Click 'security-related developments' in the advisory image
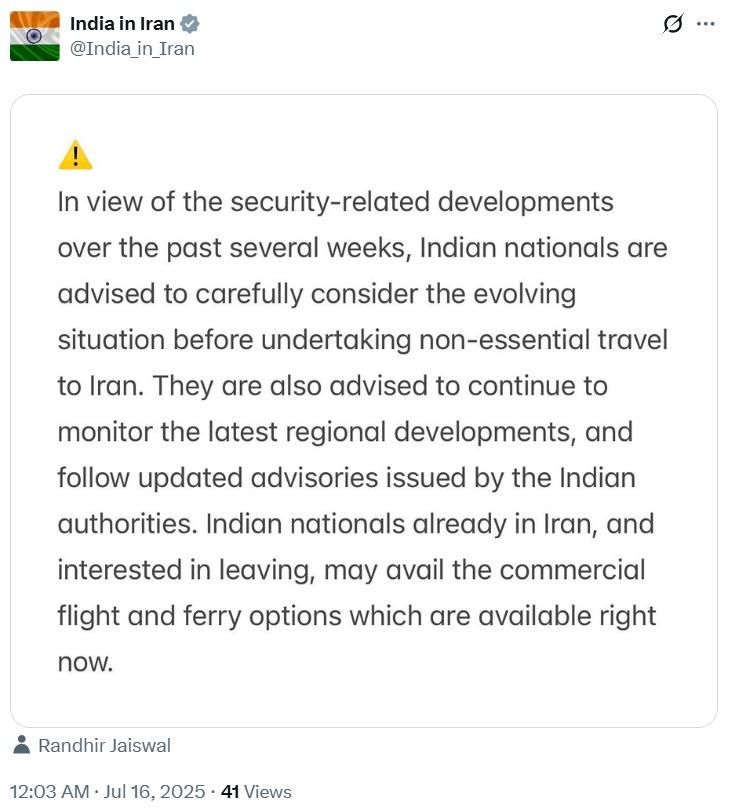 click(421, 202)
